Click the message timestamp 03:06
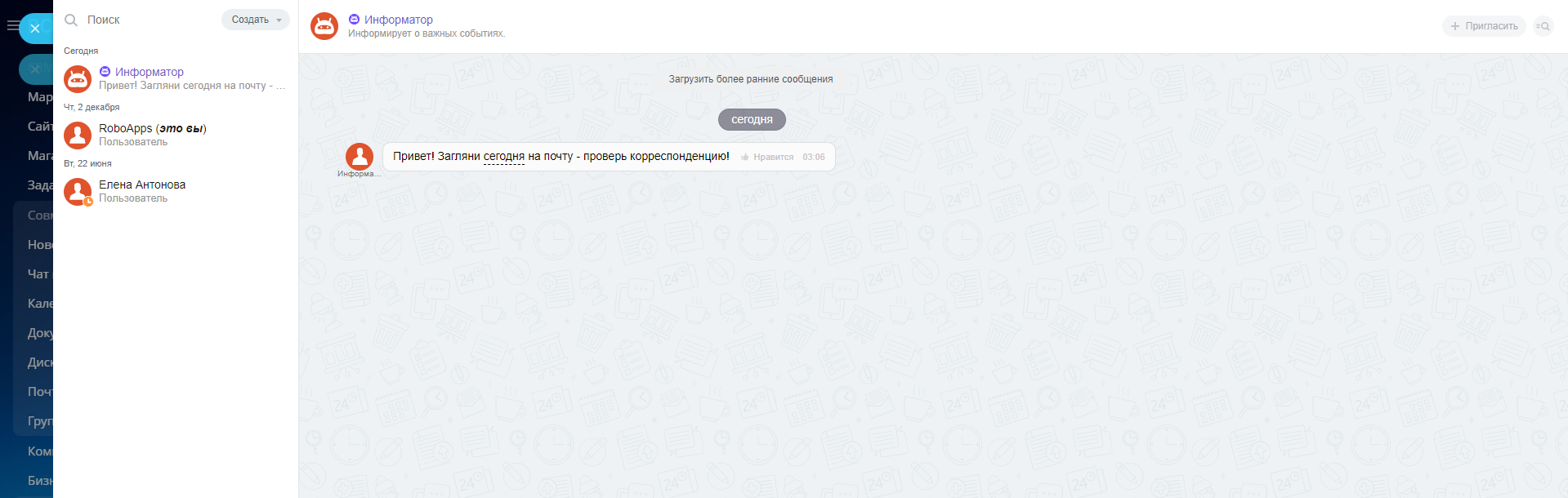This screenshot has width=1568, height=498. [x=814, y=157]
